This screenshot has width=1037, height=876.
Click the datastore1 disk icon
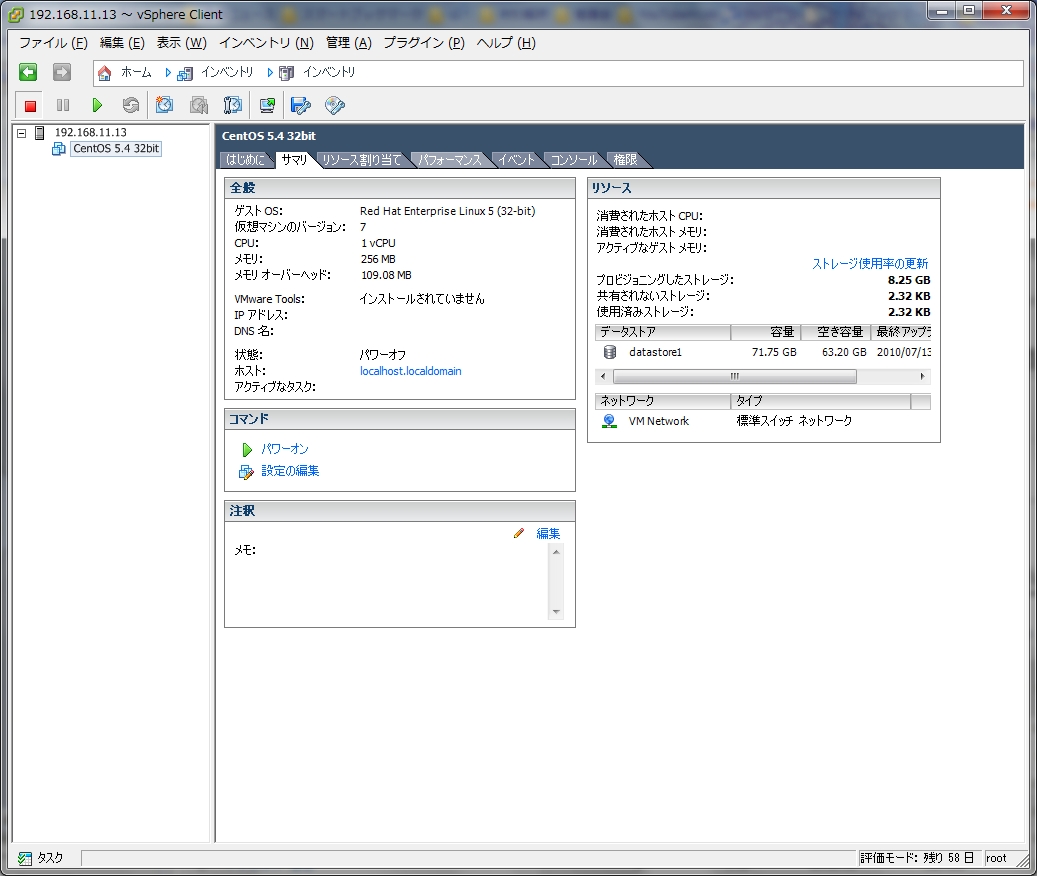610,352
